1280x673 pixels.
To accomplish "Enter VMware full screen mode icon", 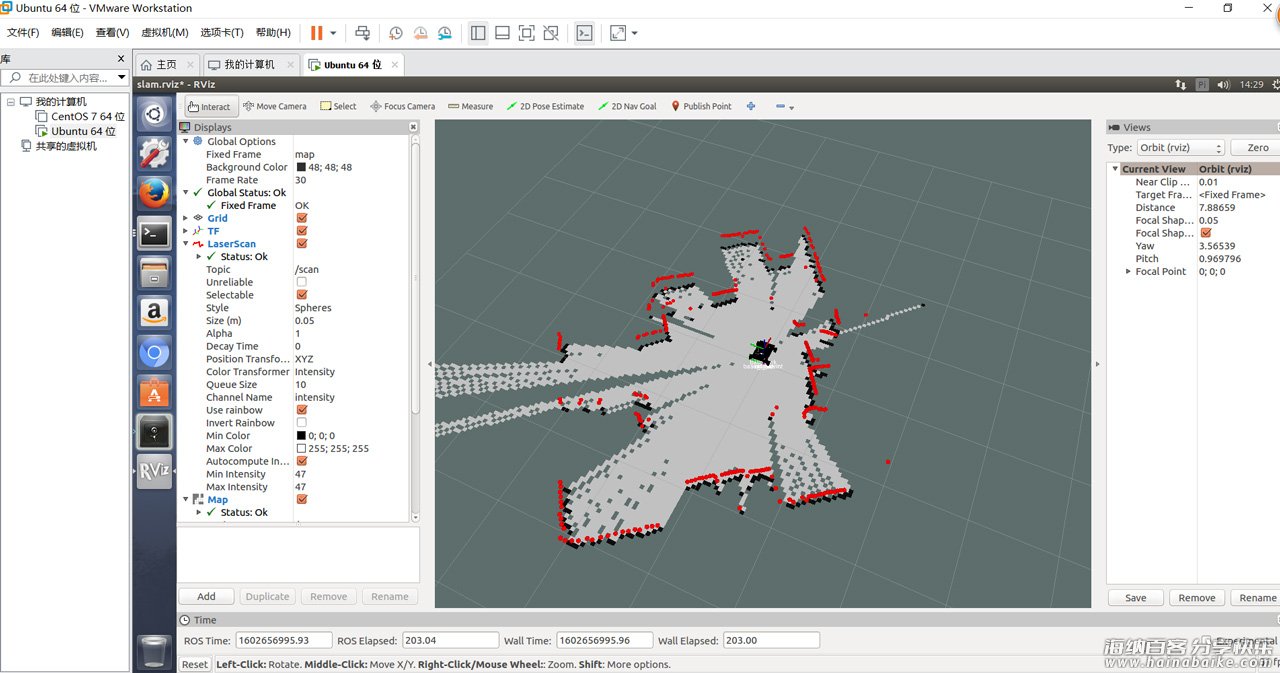I will point(526,33).
